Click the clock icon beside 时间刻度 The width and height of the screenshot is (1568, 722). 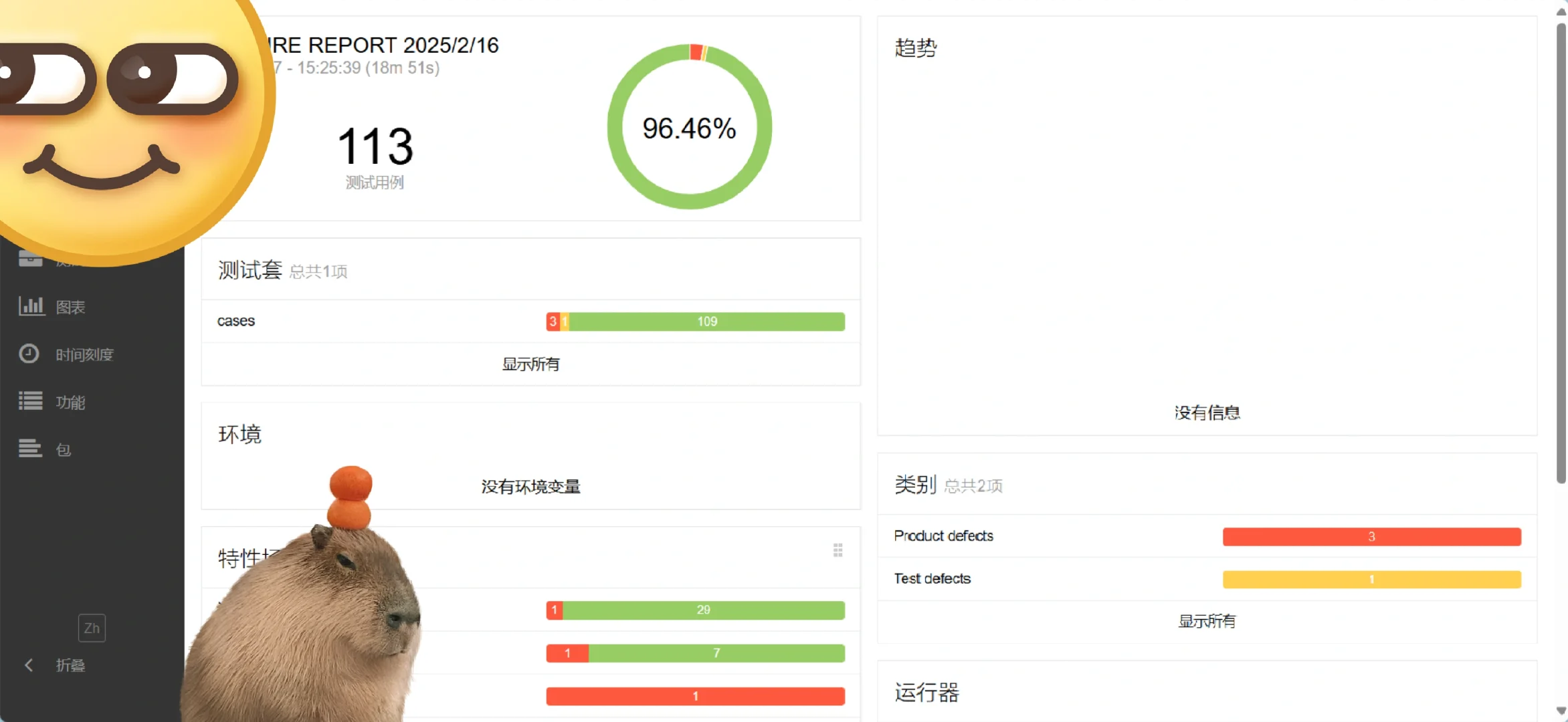pos(29,354)
